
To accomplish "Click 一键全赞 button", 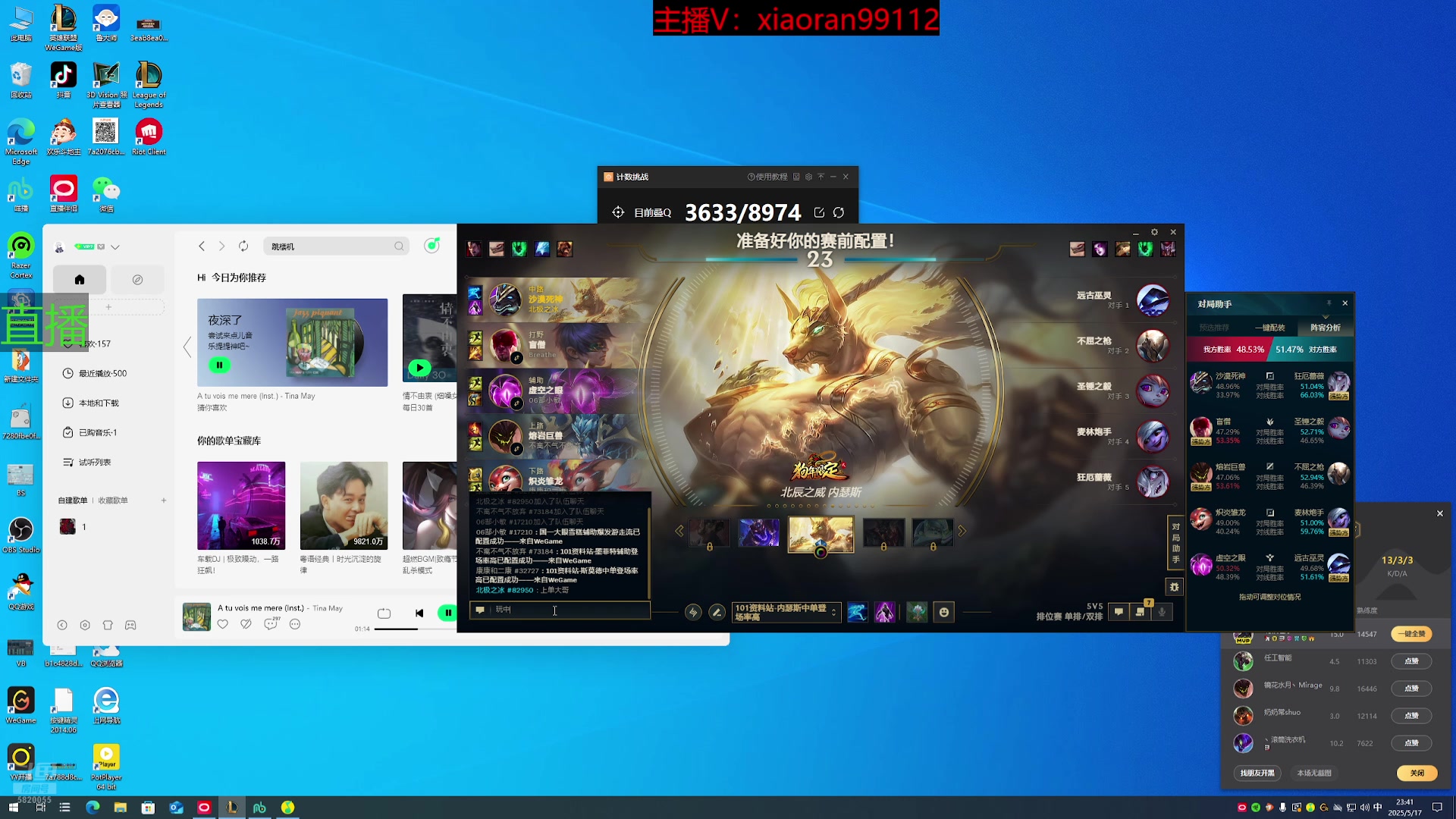I will coord(1411,634).
